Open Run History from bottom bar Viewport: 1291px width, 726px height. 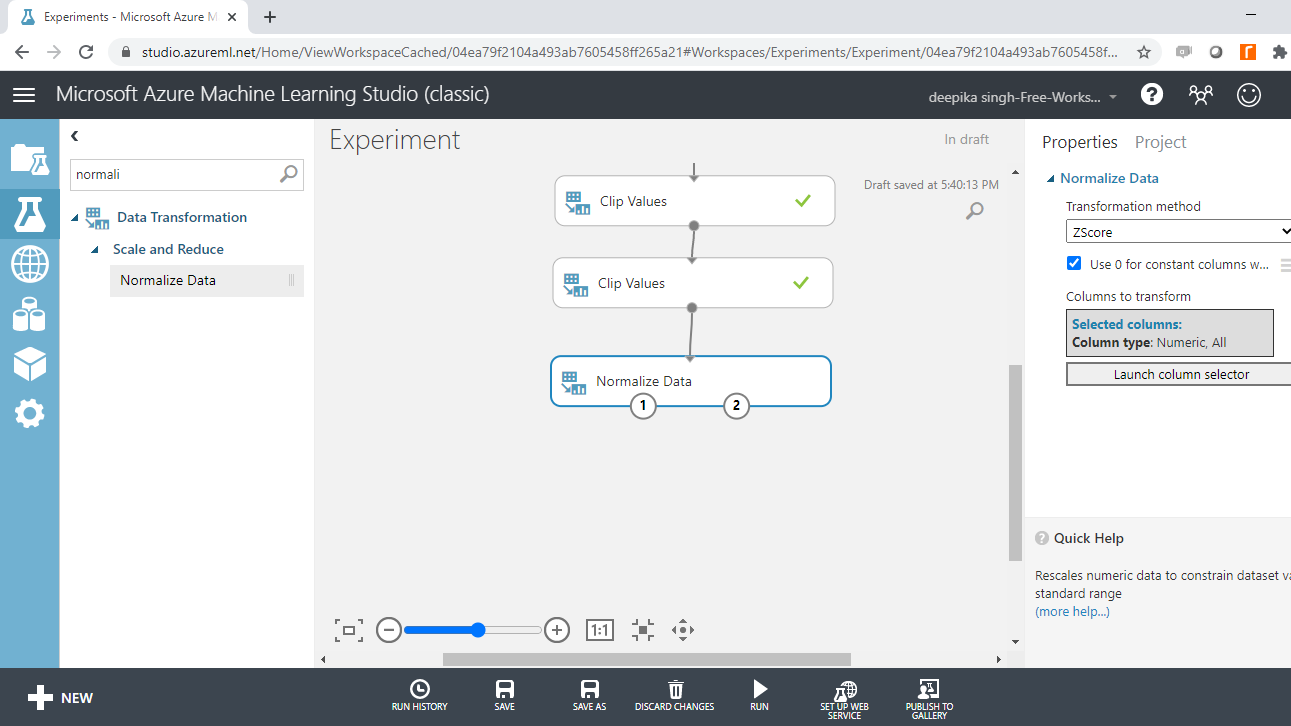(x=420, y=696)
